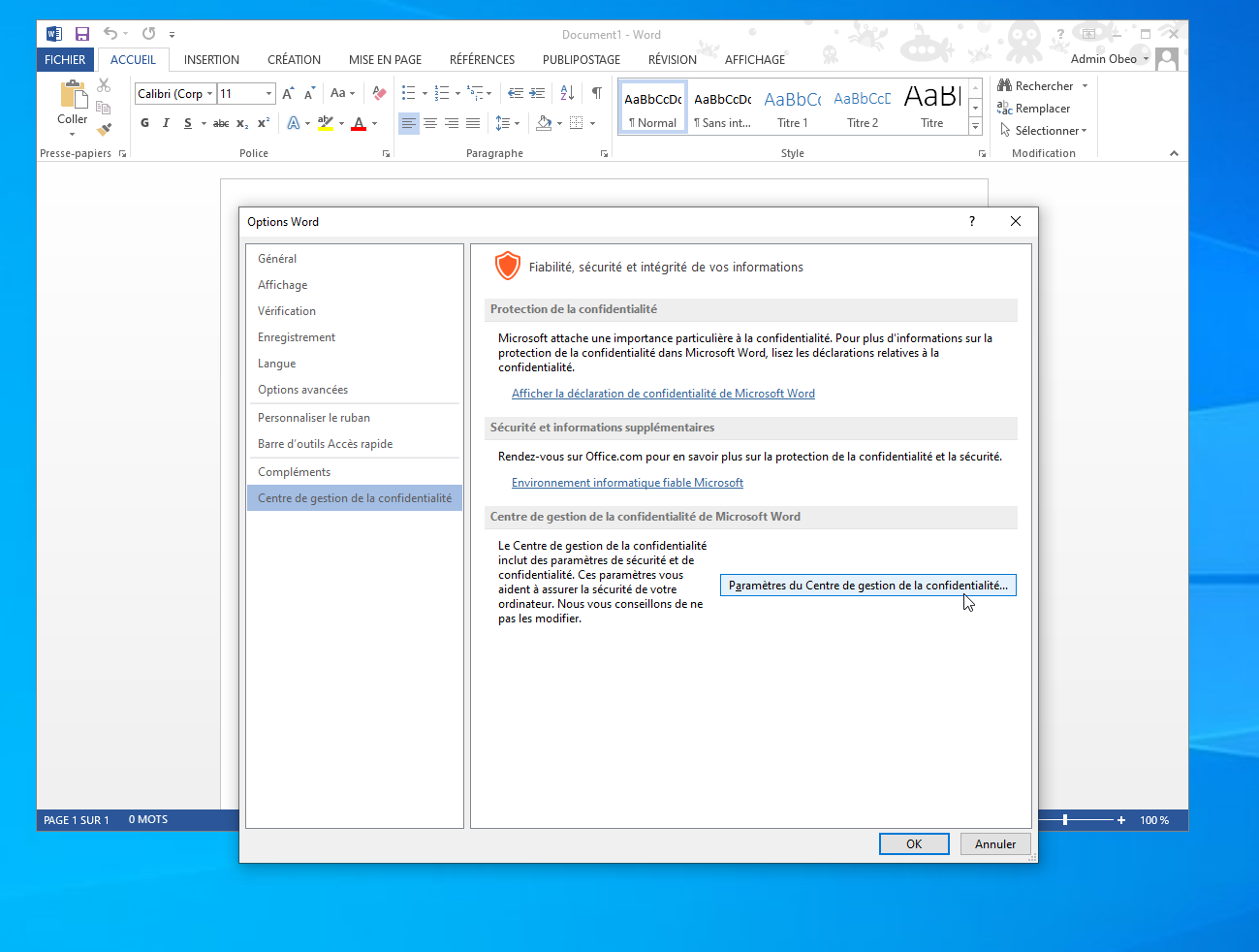The width and height of the screenshot is (1259, 952).
Task: Click the sort A-Z icon
Action: coord(567,93)
